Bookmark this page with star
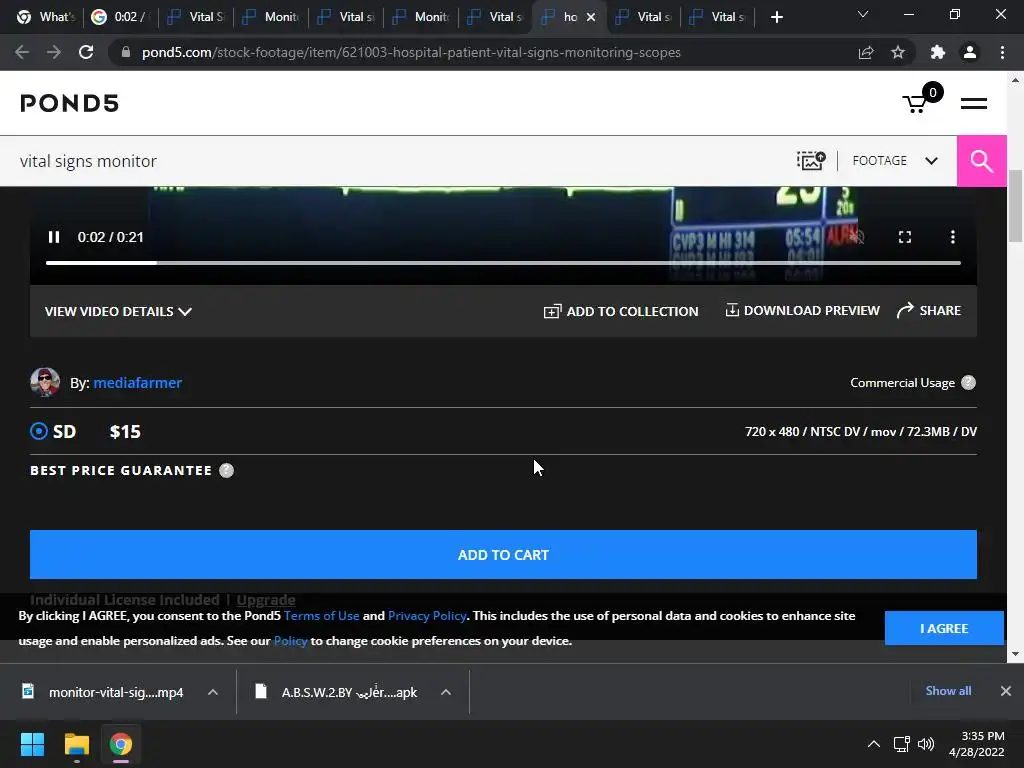The width and height of the screenshot is (1024, 768). click(x=898, y=52)
